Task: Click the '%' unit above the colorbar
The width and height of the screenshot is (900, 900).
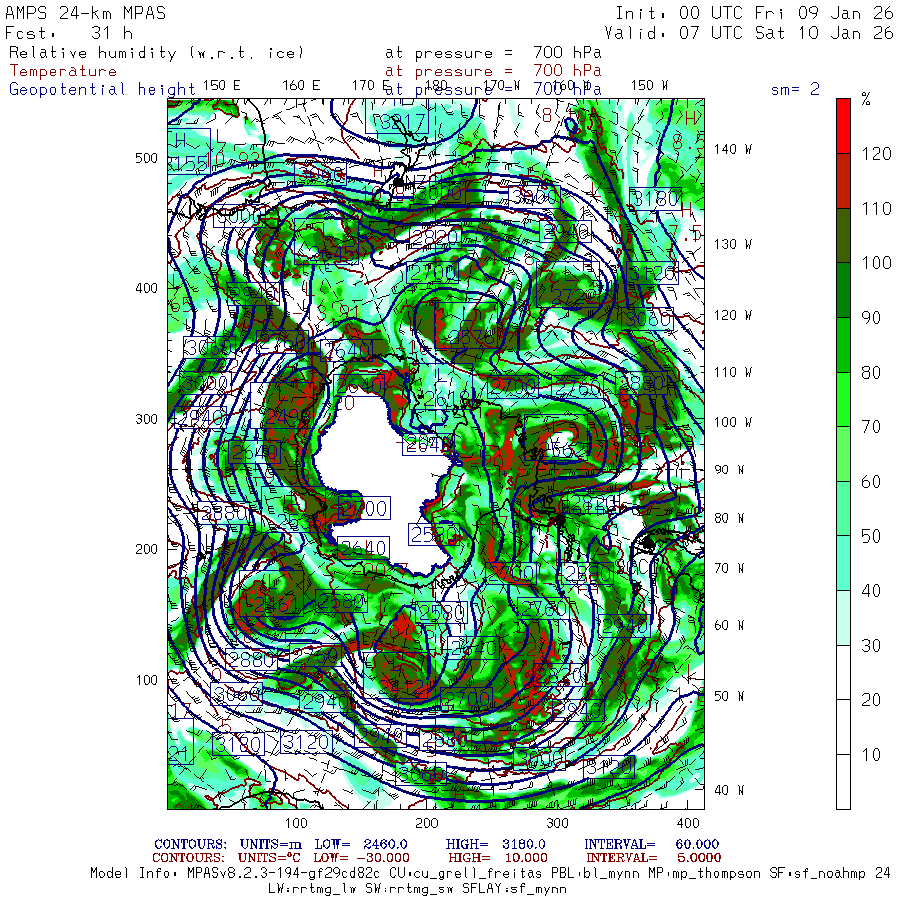Action: (x=866, y=99)
